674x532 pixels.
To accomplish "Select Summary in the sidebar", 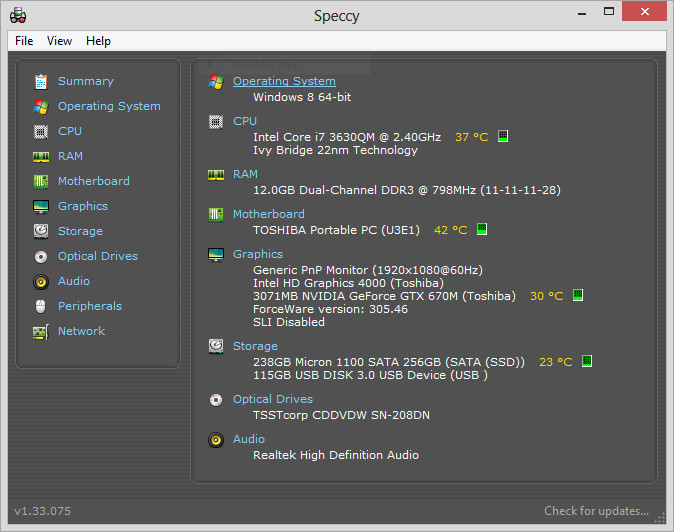I will [x=86, y=81].
